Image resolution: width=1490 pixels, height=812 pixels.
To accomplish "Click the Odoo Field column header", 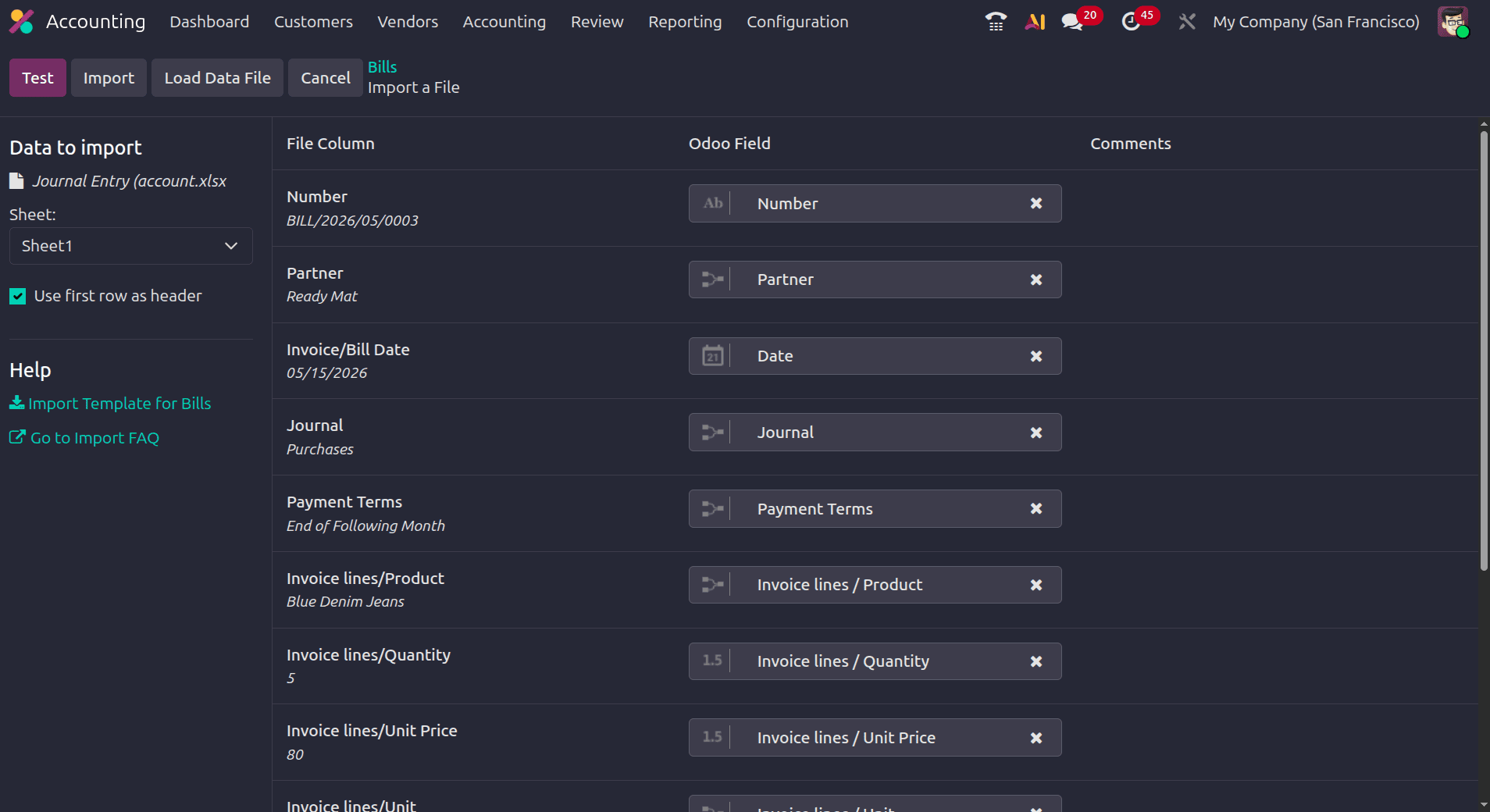I will (x=729, y=144).
